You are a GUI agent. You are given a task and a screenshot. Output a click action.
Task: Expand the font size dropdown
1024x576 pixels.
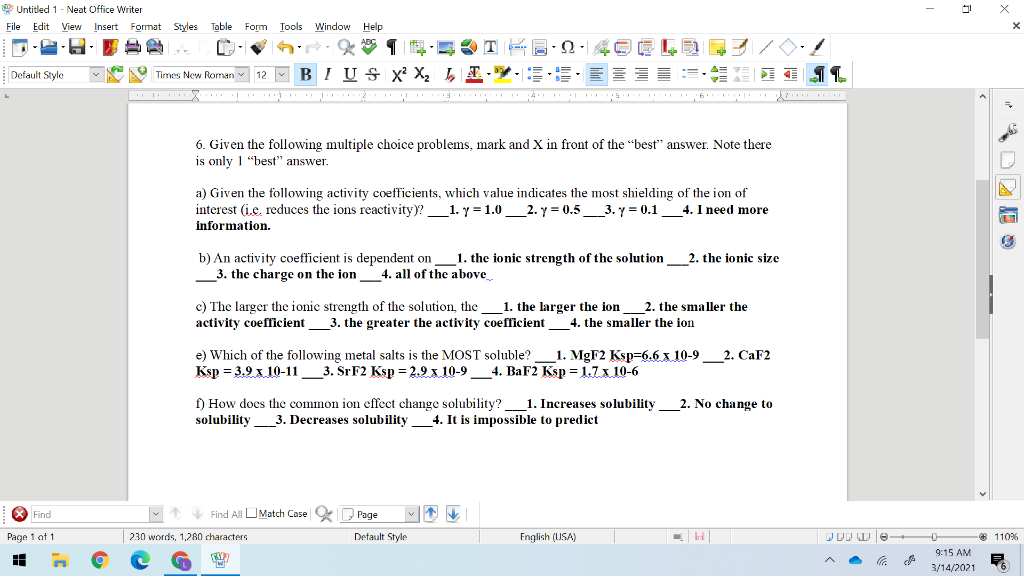tap(281, 74)
